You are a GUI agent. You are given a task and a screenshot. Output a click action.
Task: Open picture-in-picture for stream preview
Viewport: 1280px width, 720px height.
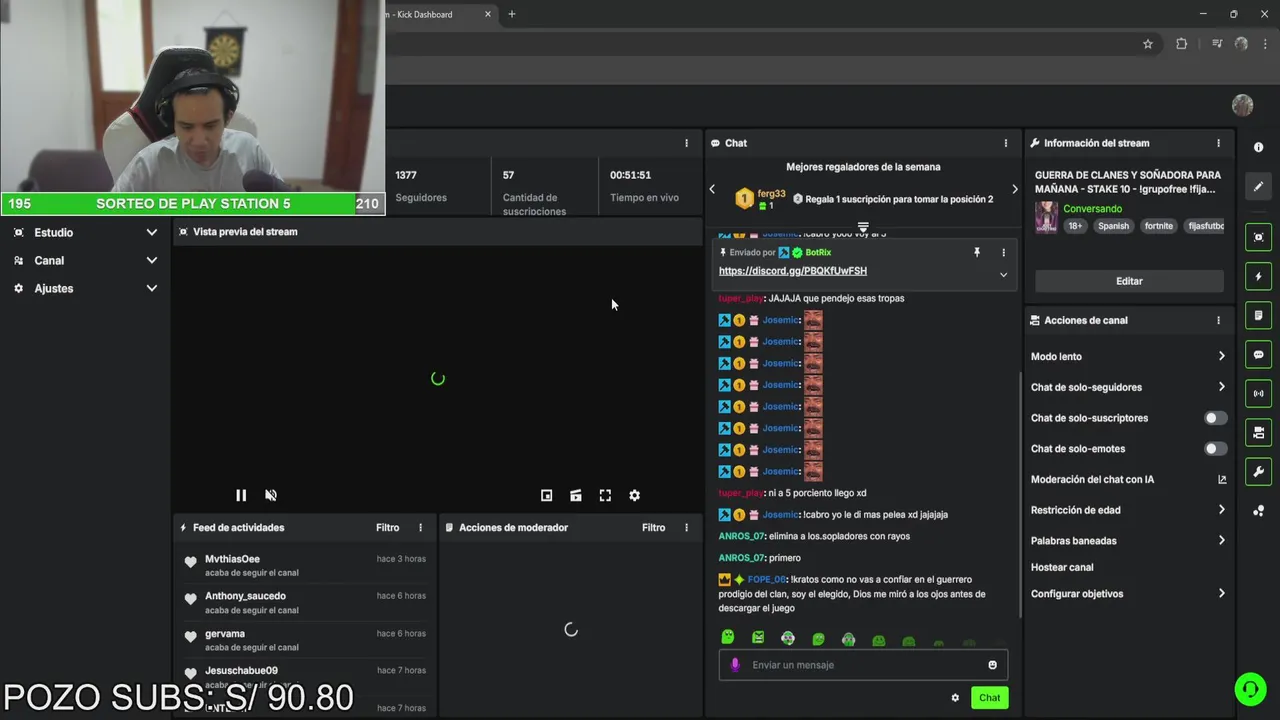coord(546,495)
